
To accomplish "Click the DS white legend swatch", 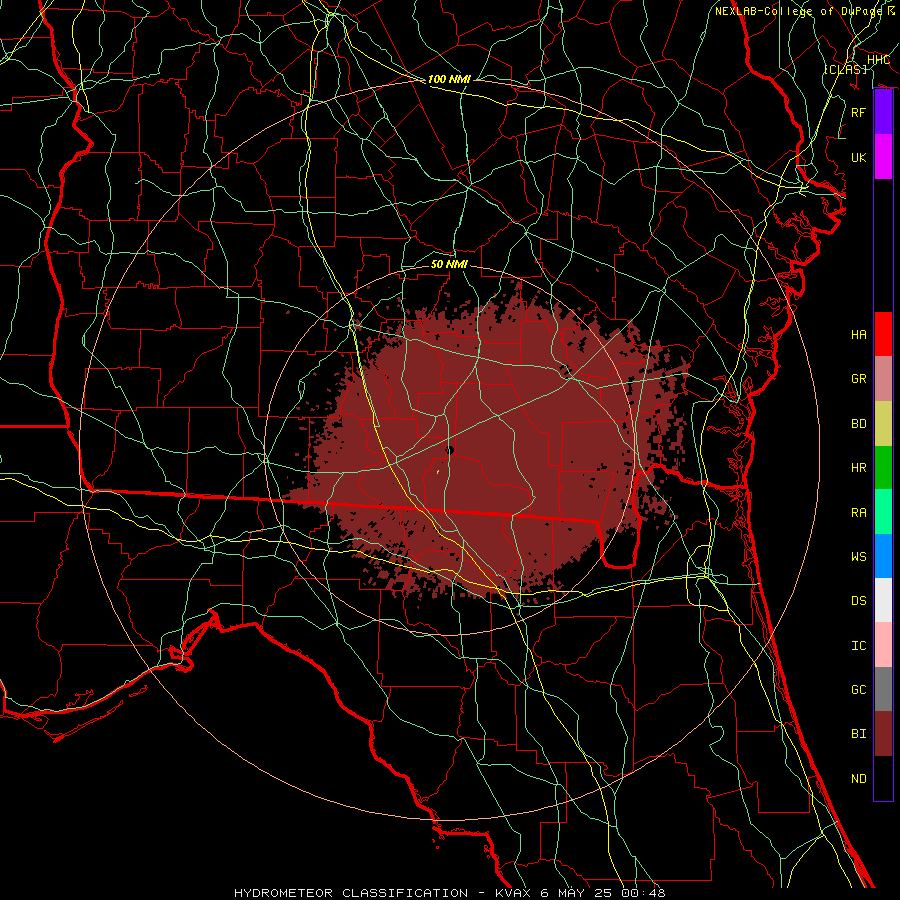I will coord(883,600).
